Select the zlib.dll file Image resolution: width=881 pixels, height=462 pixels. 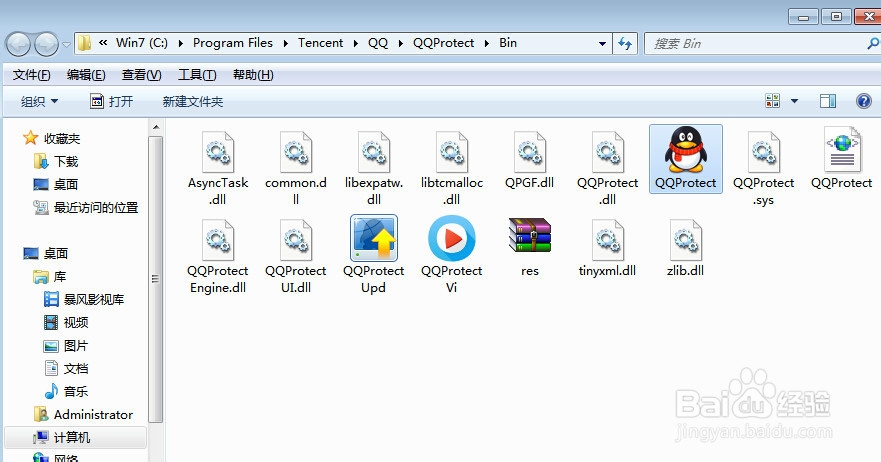(x=685, y=248)
